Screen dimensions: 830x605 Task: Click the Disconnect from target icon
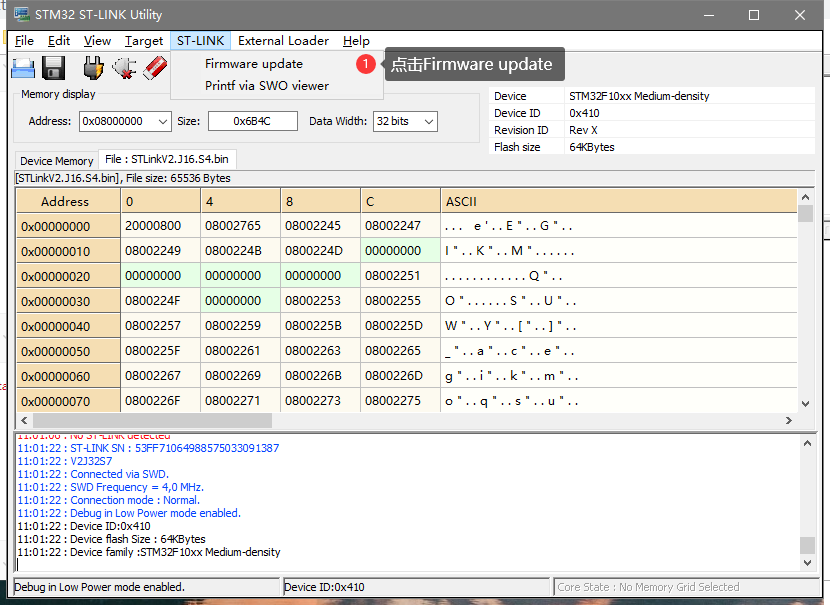click(124, 68)
